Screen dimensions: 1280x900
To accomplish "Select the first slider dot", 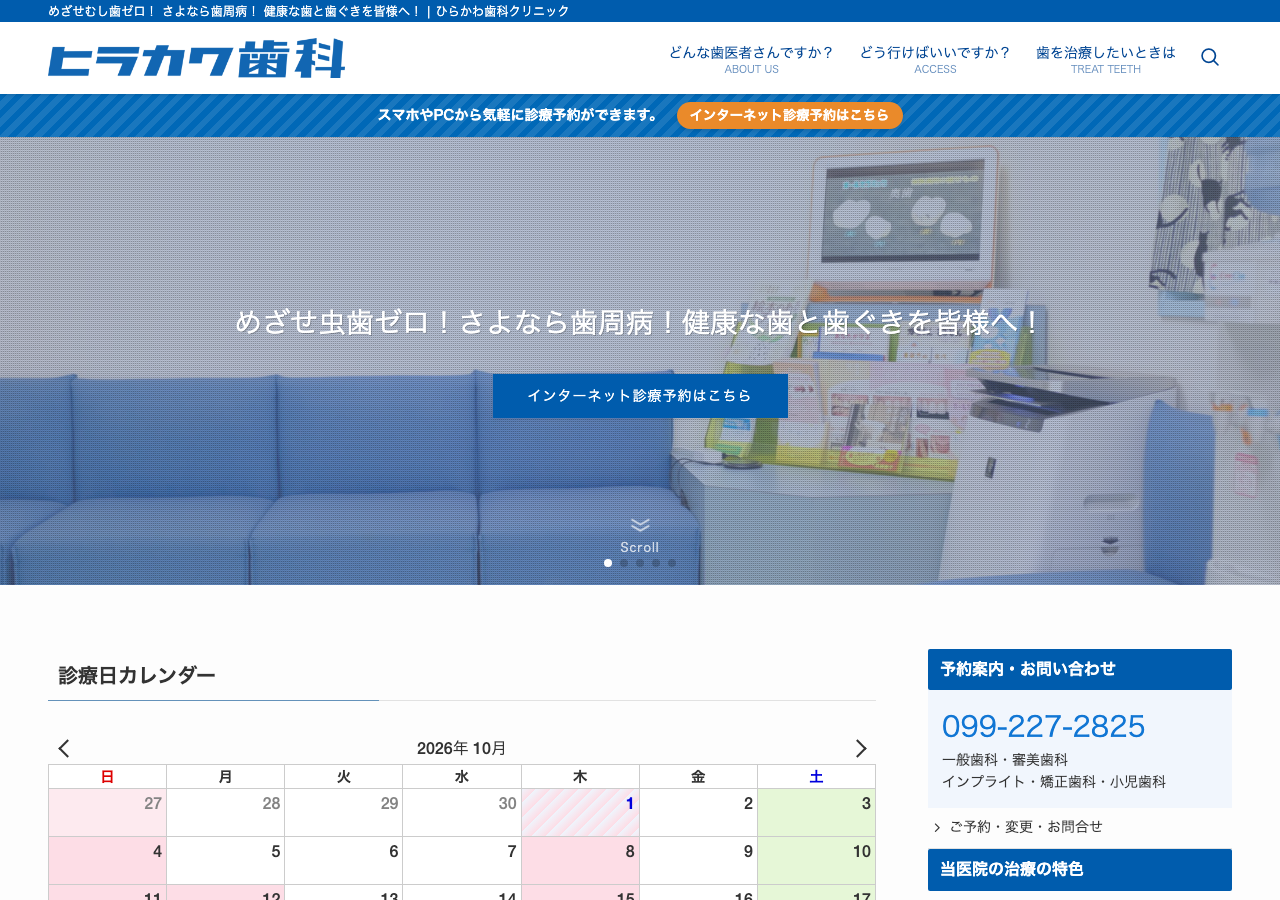I will pyautogui.click(x=608, y=563).
